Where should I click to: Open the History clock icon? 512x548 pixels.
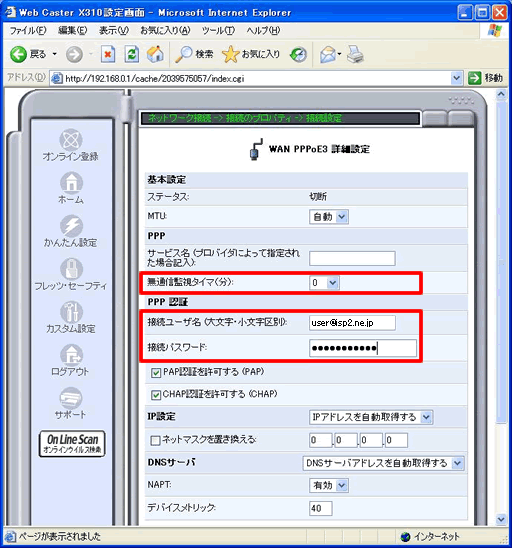(298, 55)
